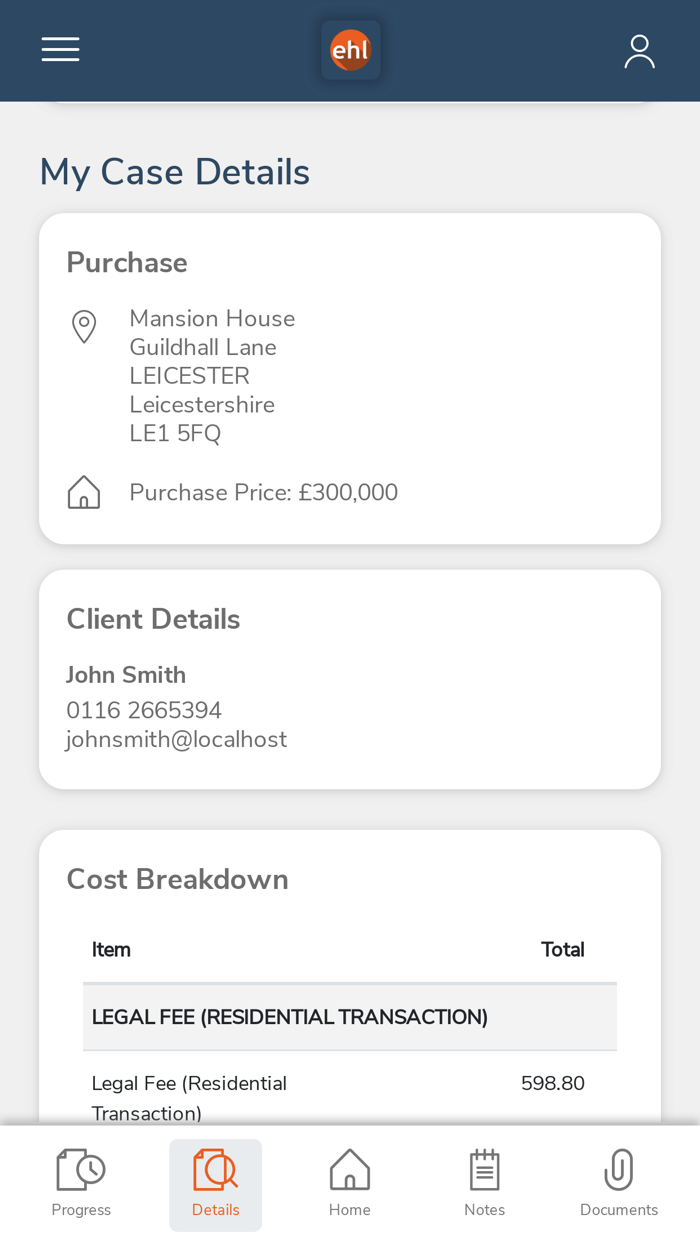Email johnsmith@localhost from client details
This screenshot has width=700, height=1244.
[x=177, y=740]
